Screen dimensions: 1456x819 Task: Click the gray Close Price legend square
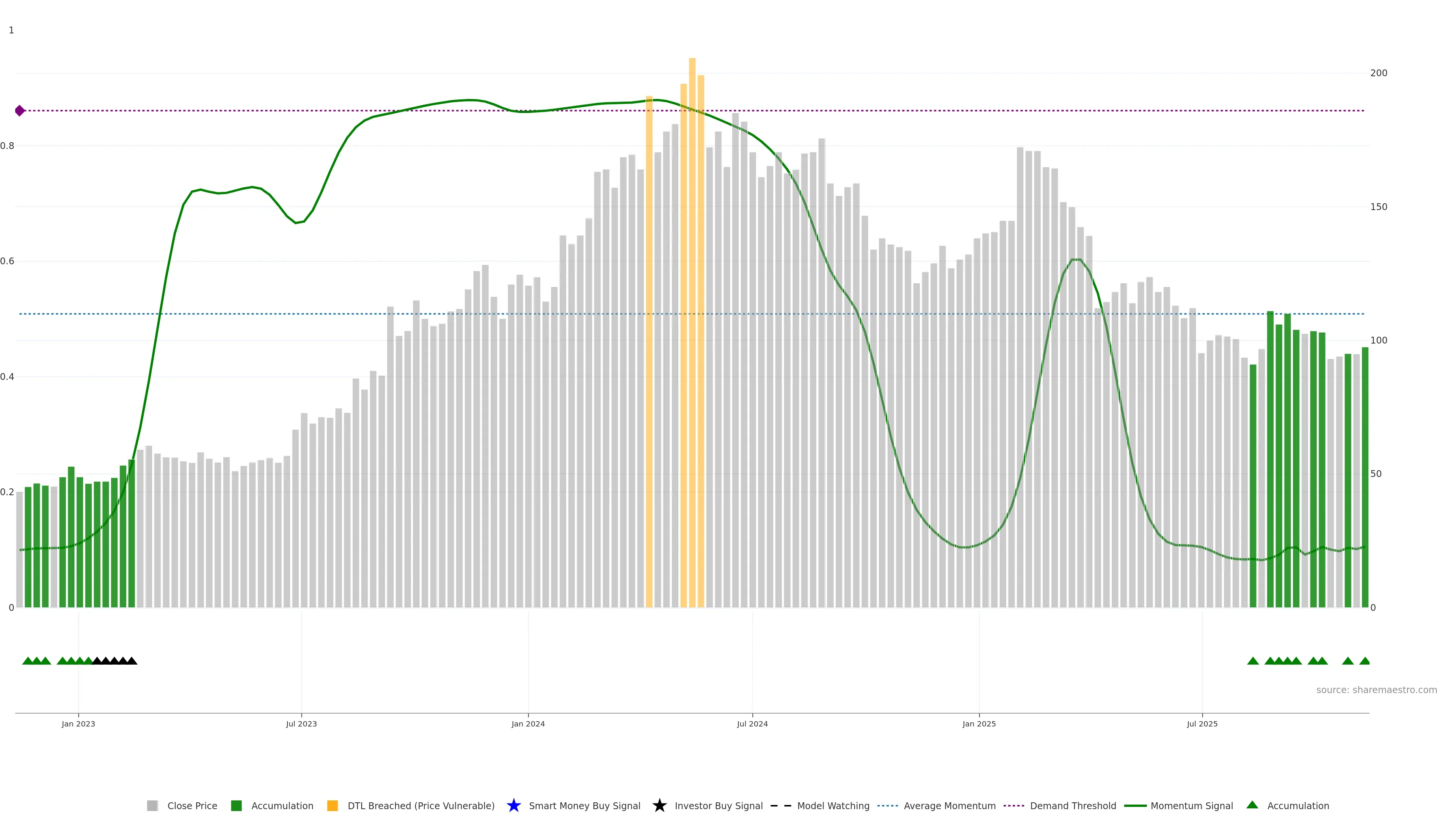pyautogui.click(x=152, y=805)
